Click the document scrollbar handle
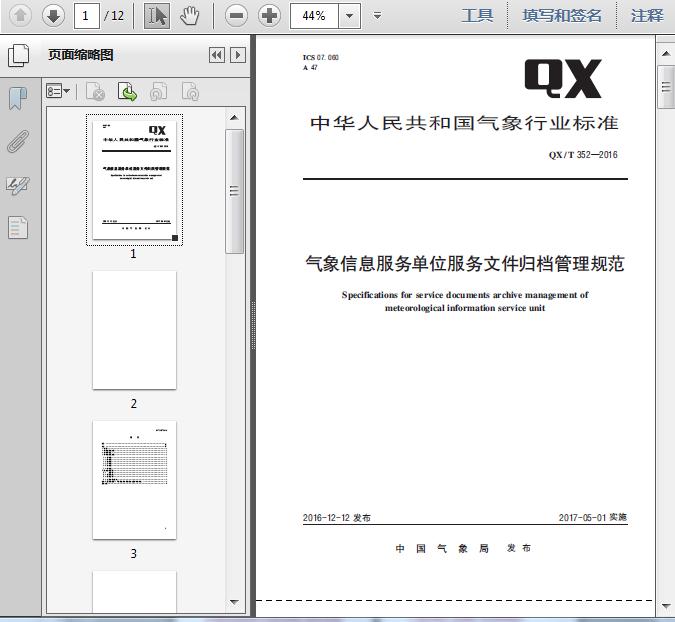 (x=666, y=87)
